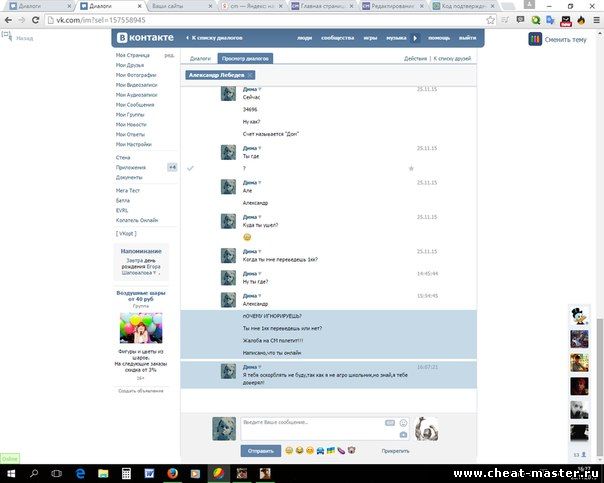
Task: Open Word from taskbar
Action: (x=149, y=473)
